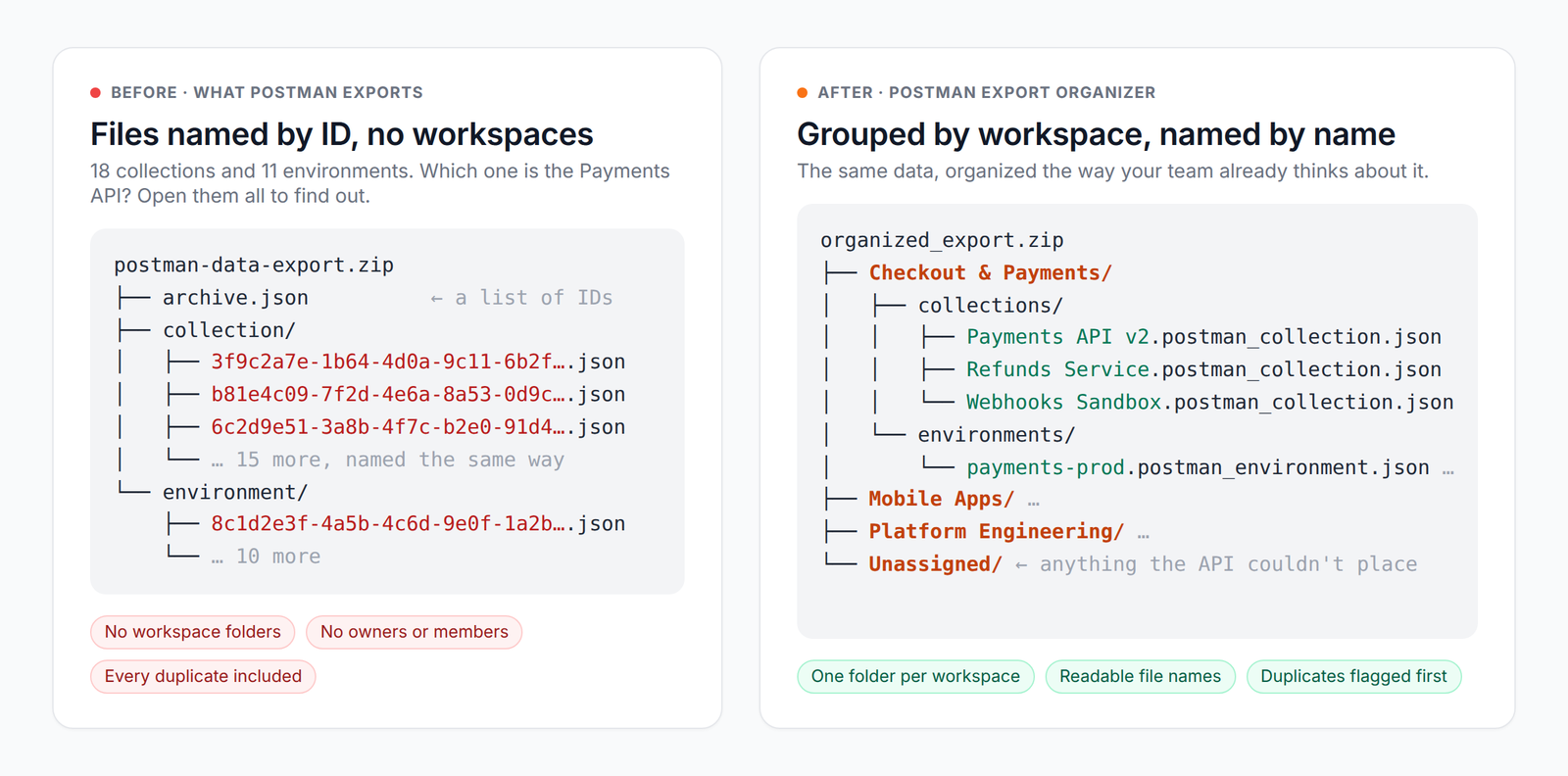Viewport: 1568px width, 776px height.
Task: Click the "No workspace folders" pill
Action: [x=193, y=632]
